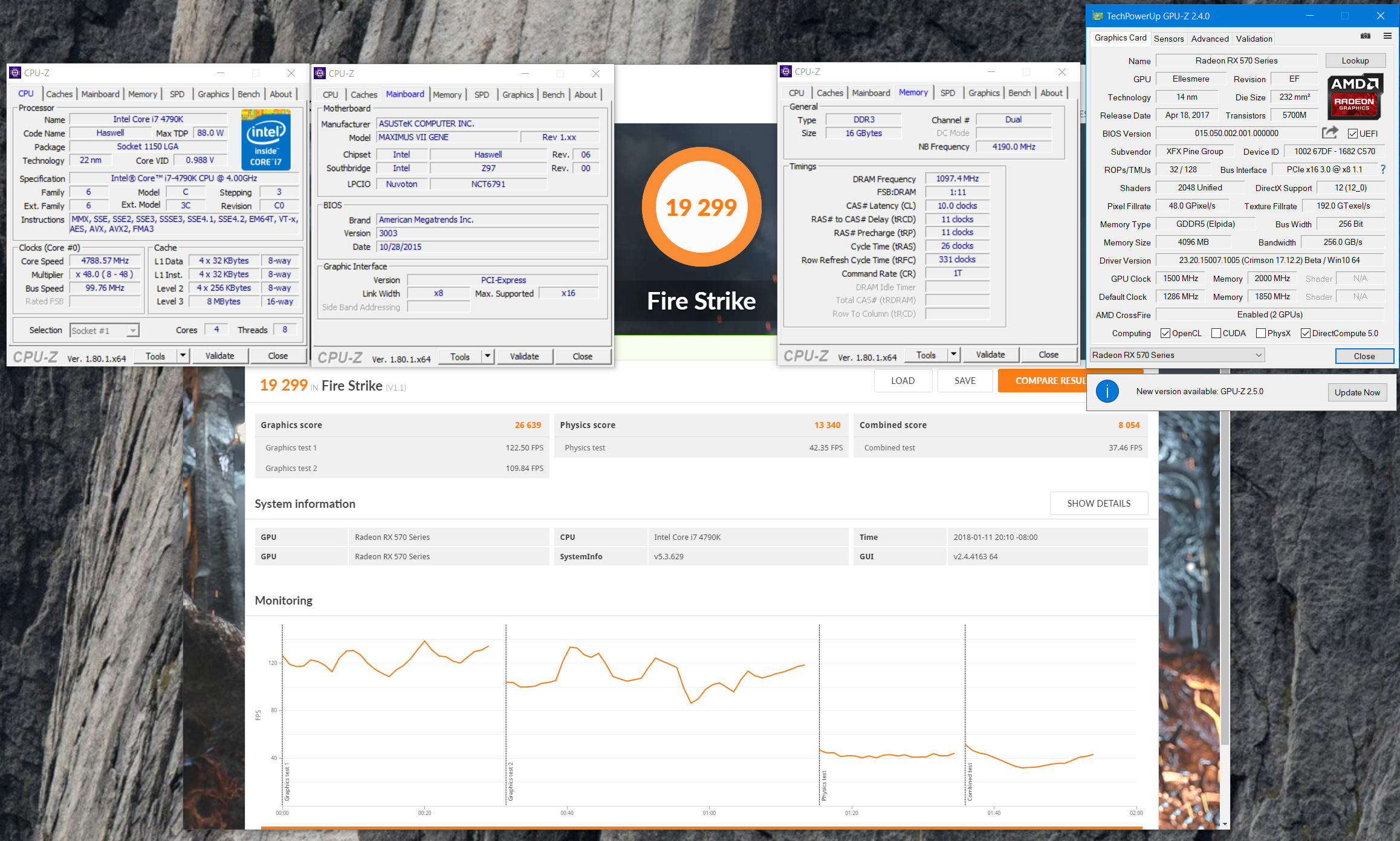Click Update Now button
This screenshot has width=1400, height=841.
pos(1357,392)
